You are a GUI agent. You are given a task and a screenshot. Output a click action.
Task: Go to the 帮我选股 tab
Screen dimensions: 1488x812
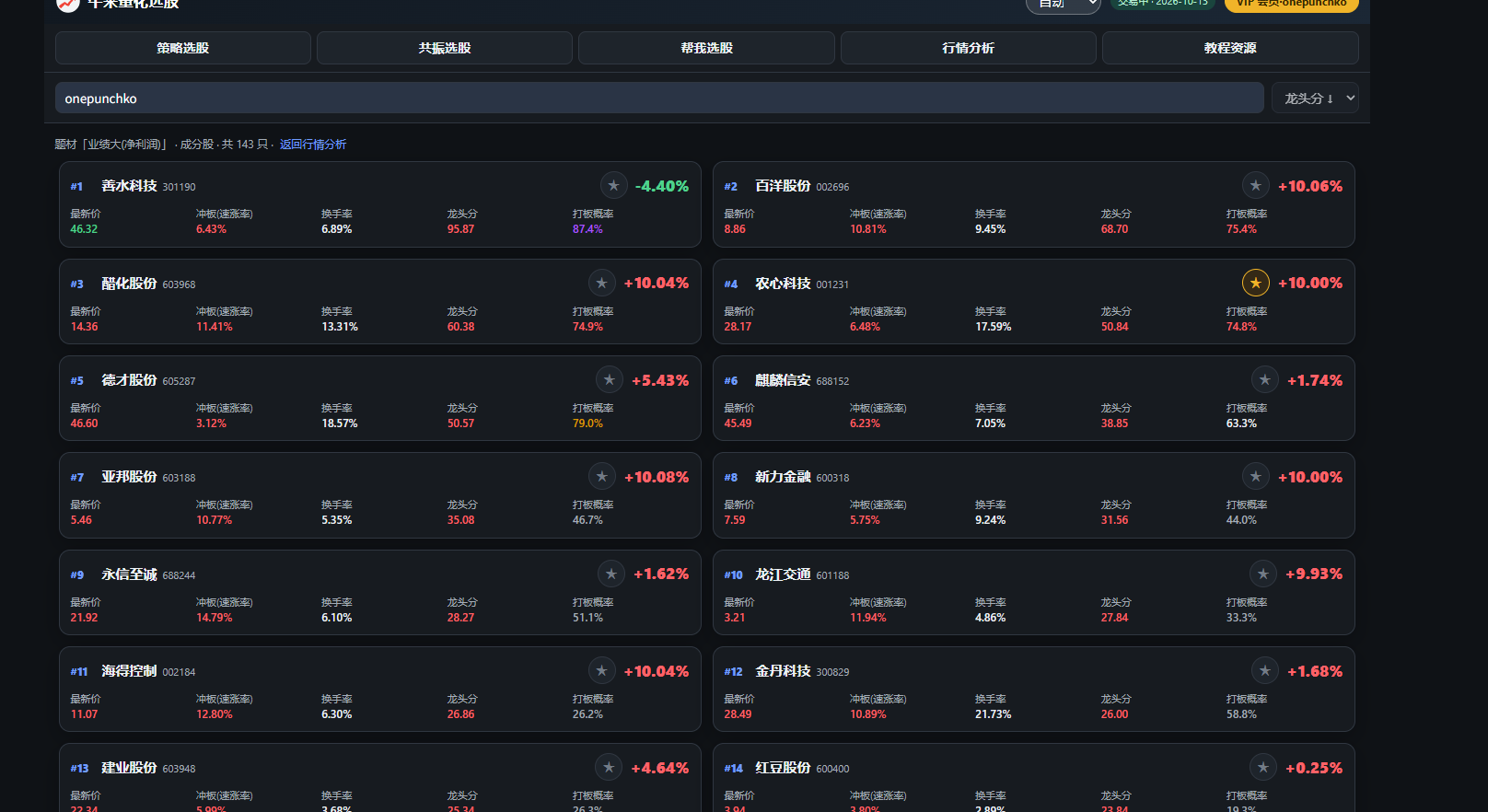click(706, 48)
